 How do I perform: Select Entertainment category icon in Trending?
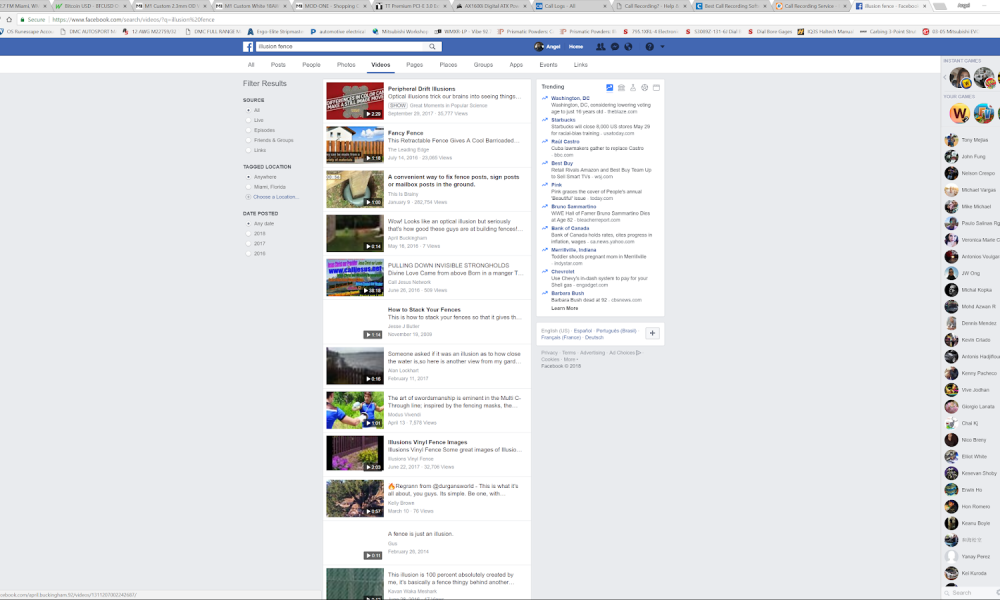coord(656,88)
